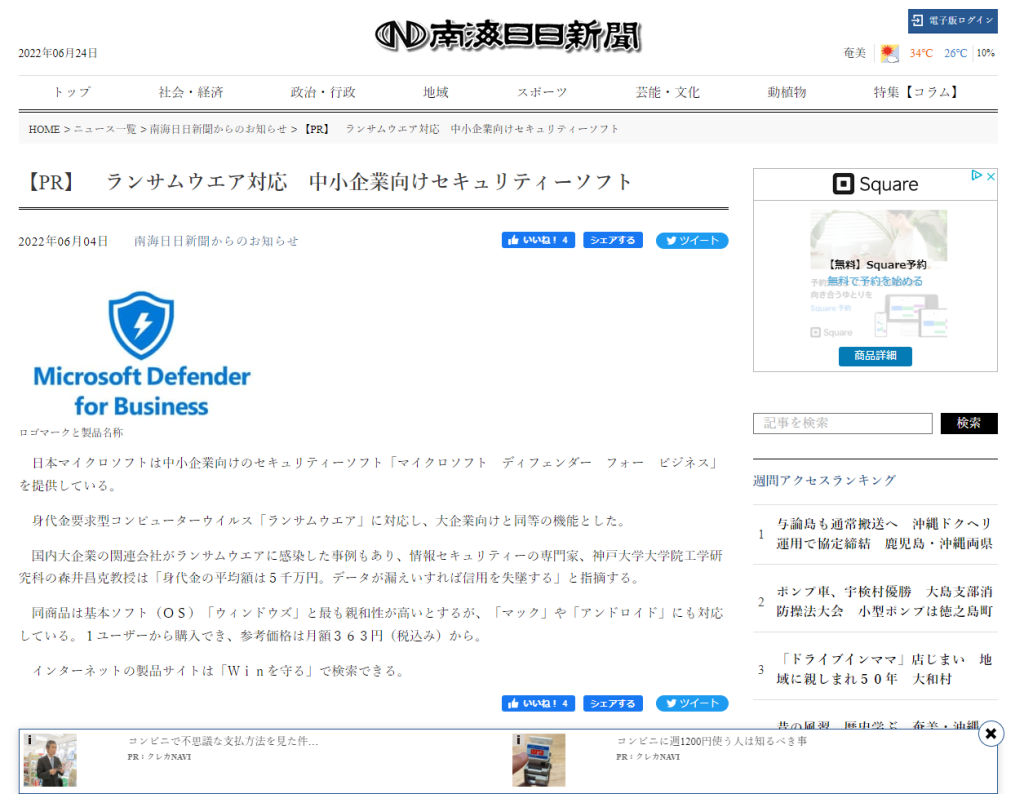
Task: Click the ロゴマークと製品名称 image caption
Action: pyautogui.click(x=71, y=433)
